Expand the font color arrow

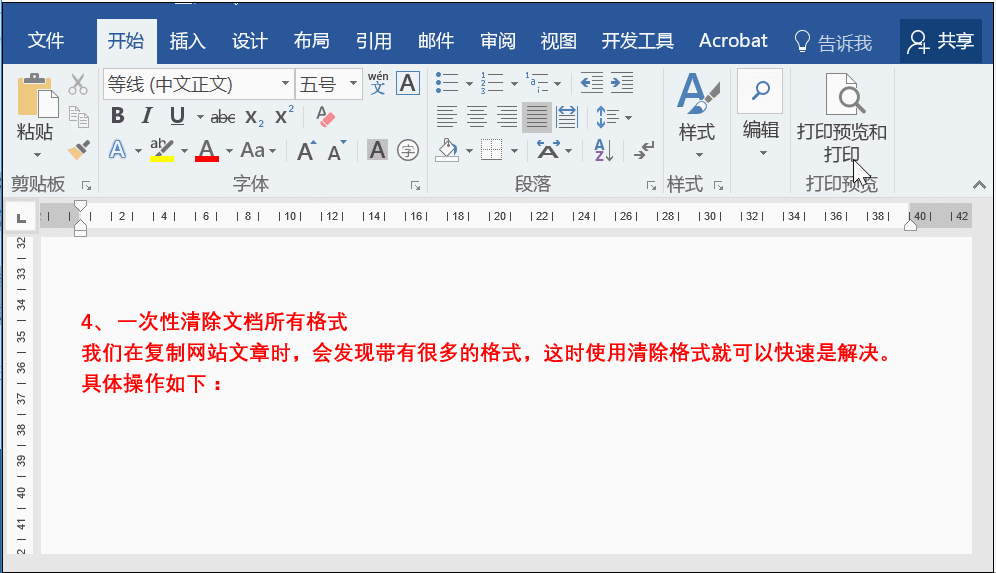[229, 151]
